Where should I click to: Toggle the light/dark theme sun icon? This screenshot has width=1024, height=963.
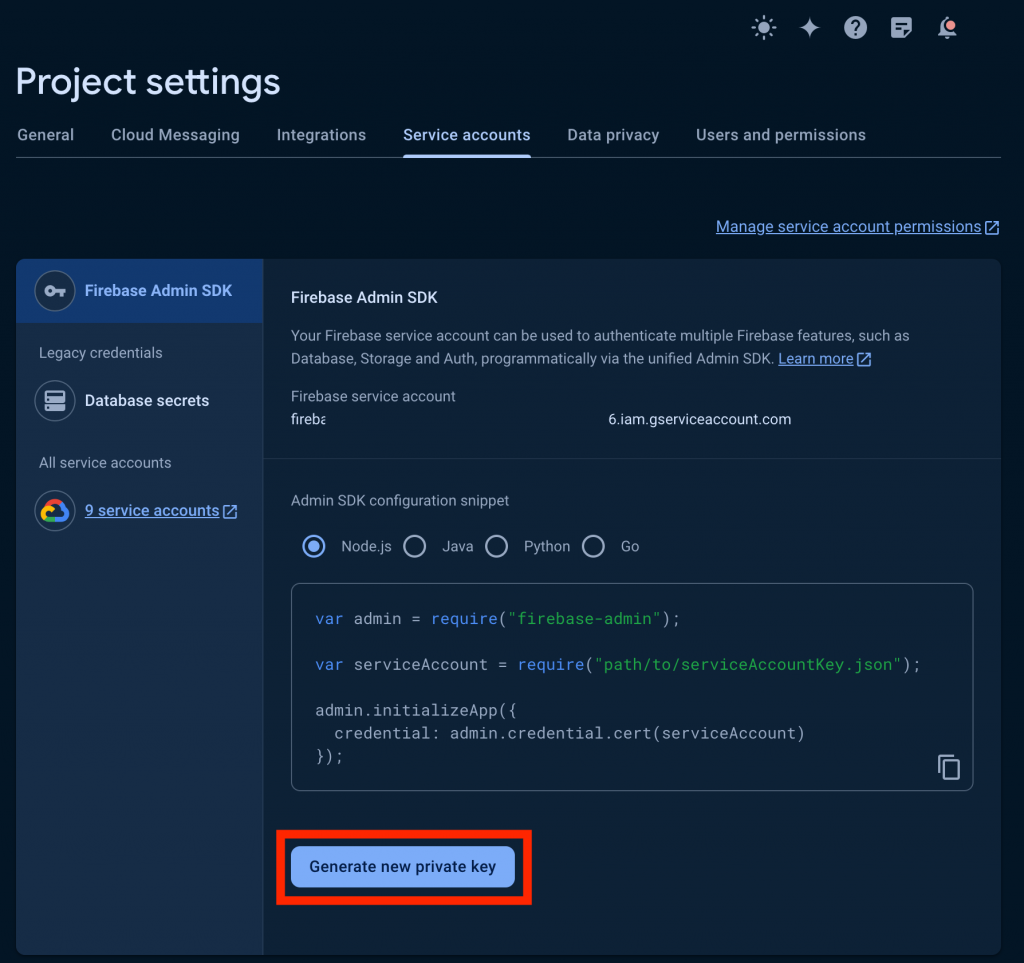(x=763, y=27)
